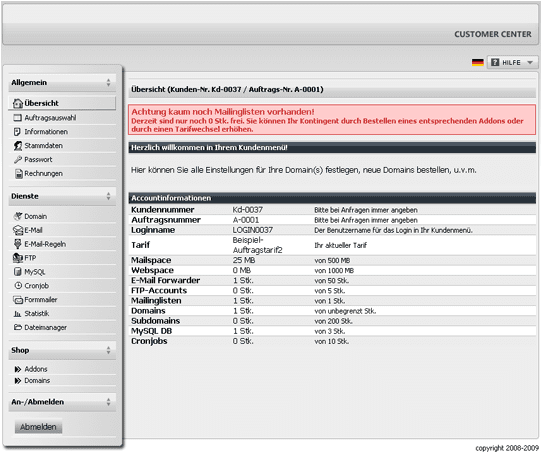Click the login name LOGIN0037
Viewport: 542px width, 454px height.
(253, 230)
